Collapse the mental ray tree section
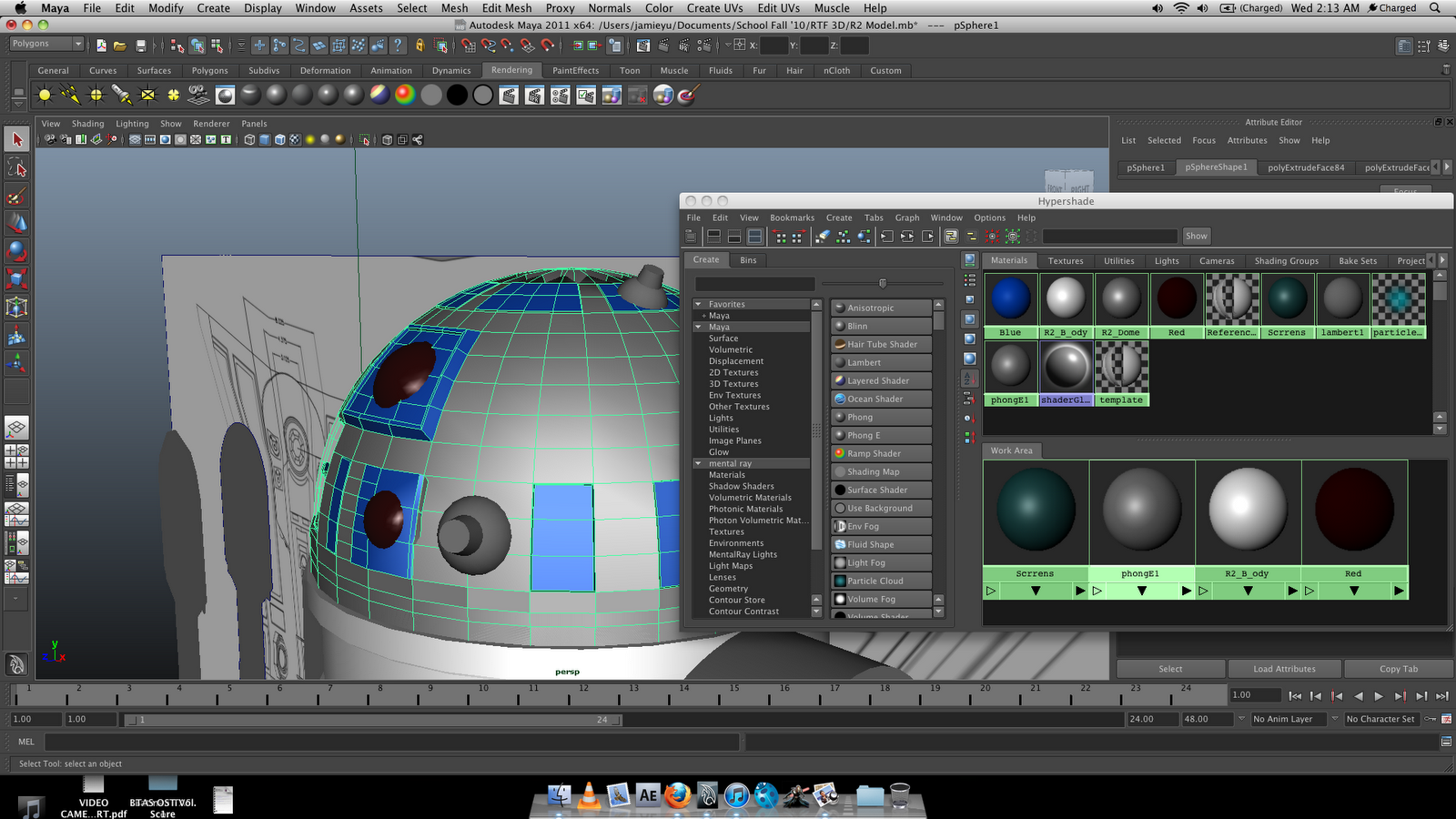Viewport: 1456px width, 819px height. 698,463
